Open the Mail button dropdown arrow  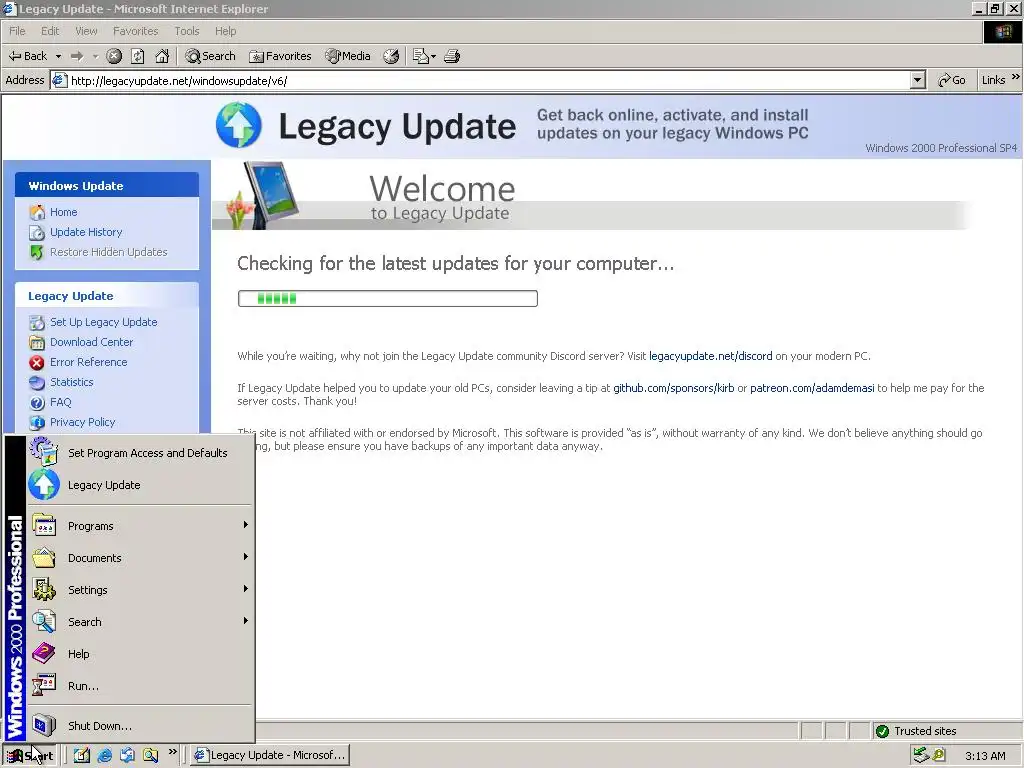433,56
